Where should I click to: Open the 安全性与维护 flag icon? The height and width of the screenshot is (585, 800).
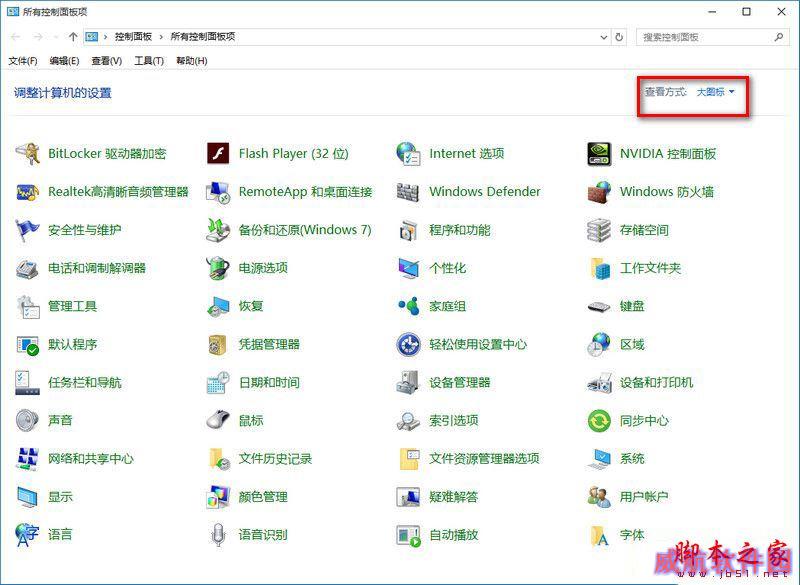(x=28, y=230)
